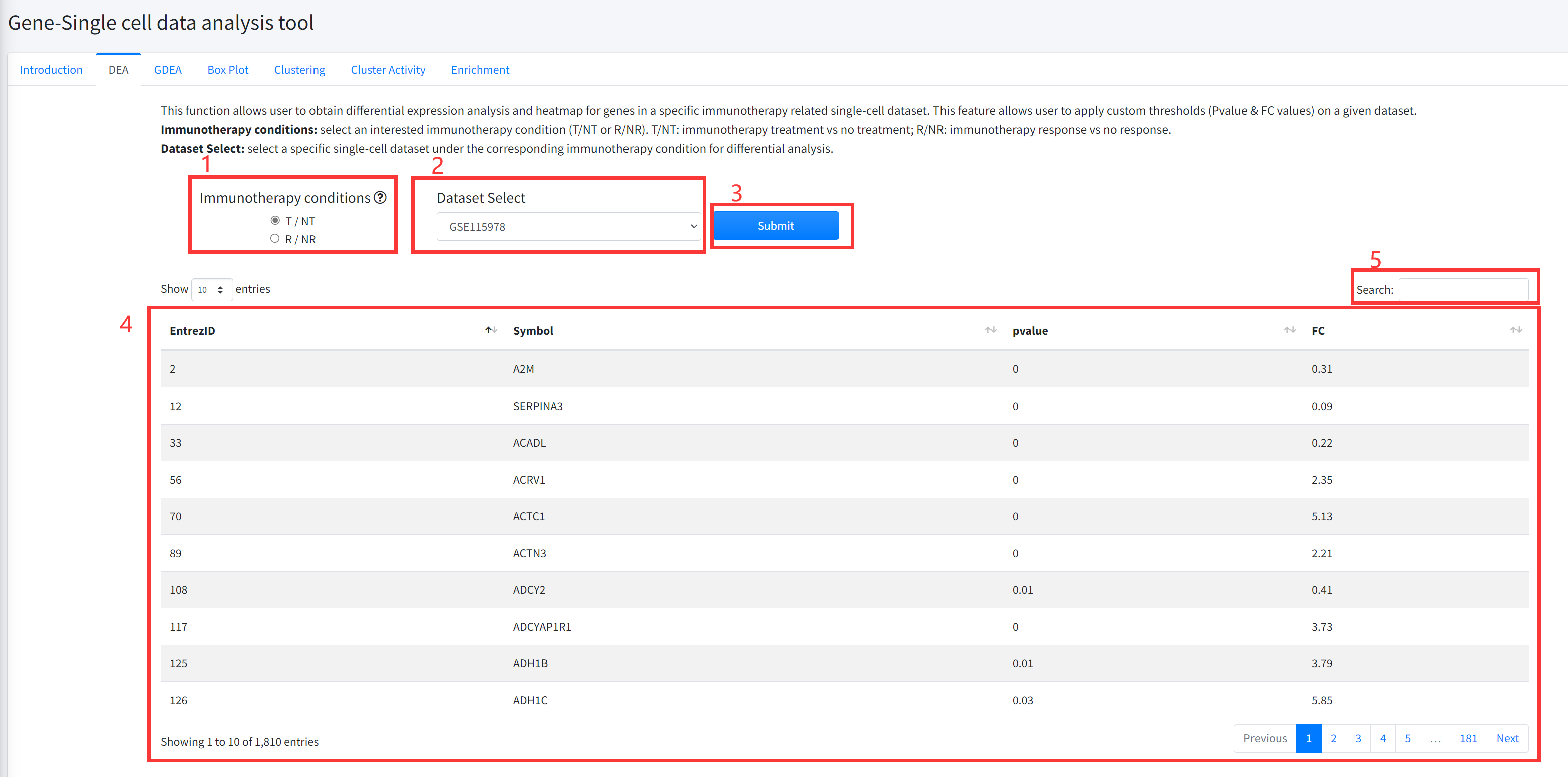Sort table by pvalue column arrows
The width and height of the screenshot is (1568, 777).
click(x=1289, y=330)
